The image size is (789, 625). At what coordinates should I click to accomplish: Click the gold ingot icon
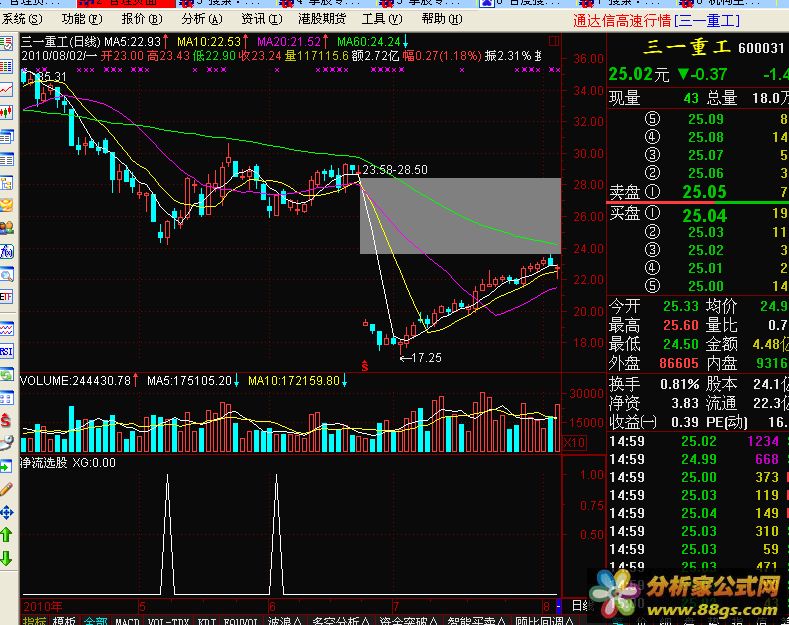tap(6, 205)
